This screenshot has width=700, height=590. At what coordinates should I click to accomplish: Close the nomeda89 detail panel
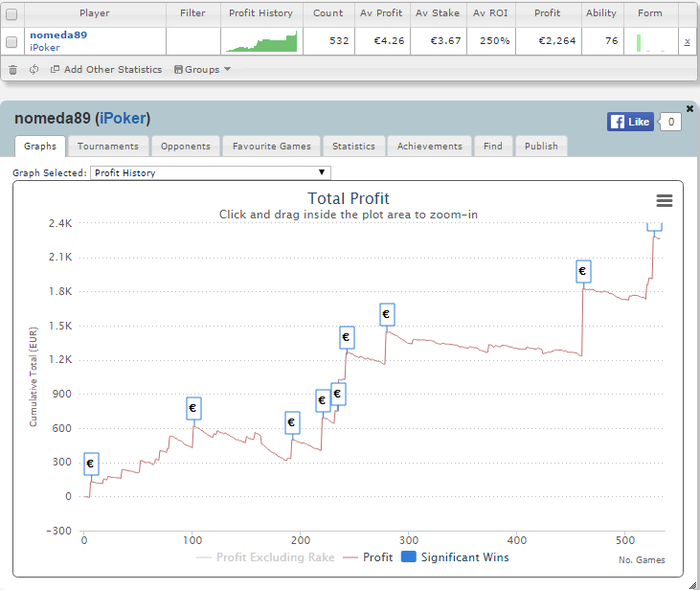click(x=690, y=108)
